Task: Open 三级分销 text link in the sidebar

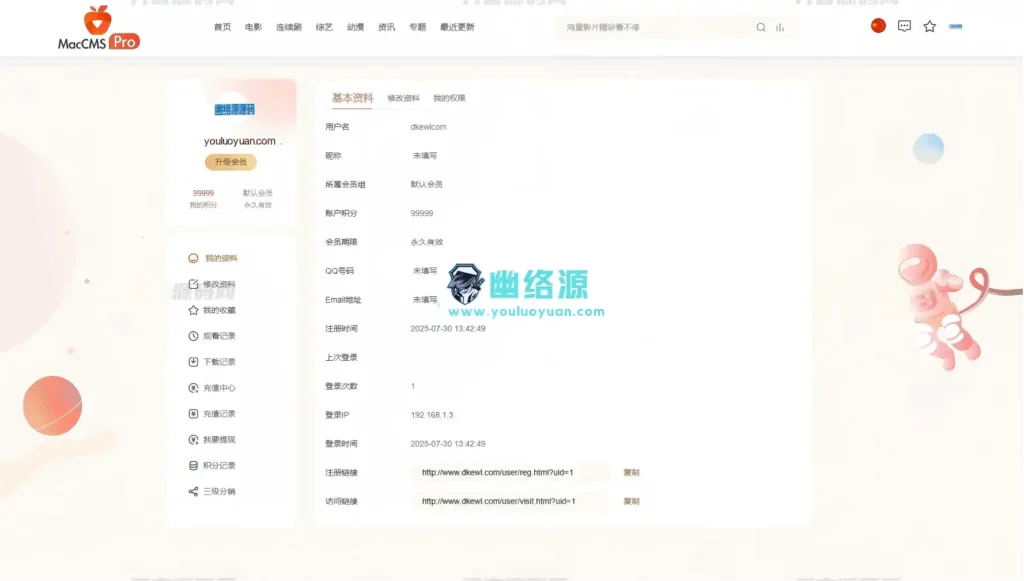Action: (219, 492)
